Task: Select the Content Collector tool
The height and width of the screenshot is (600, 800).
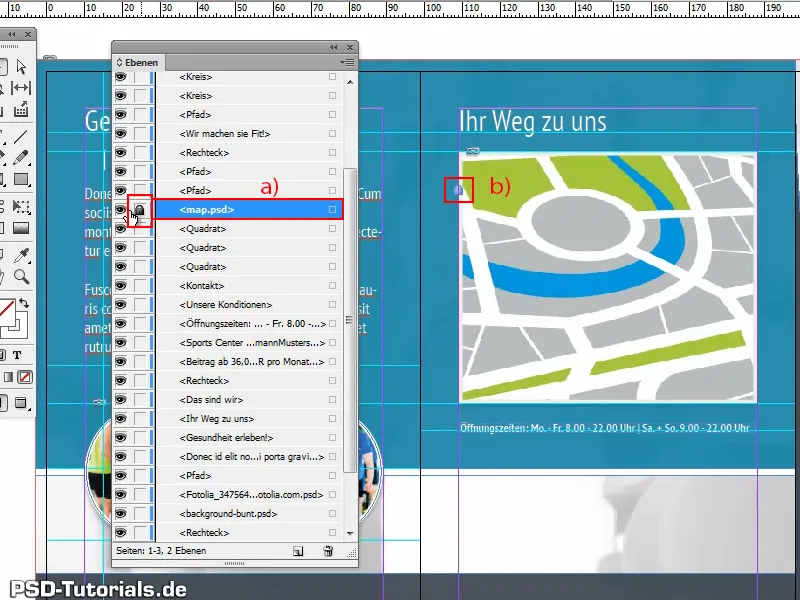Action: [x=21, y=109]
